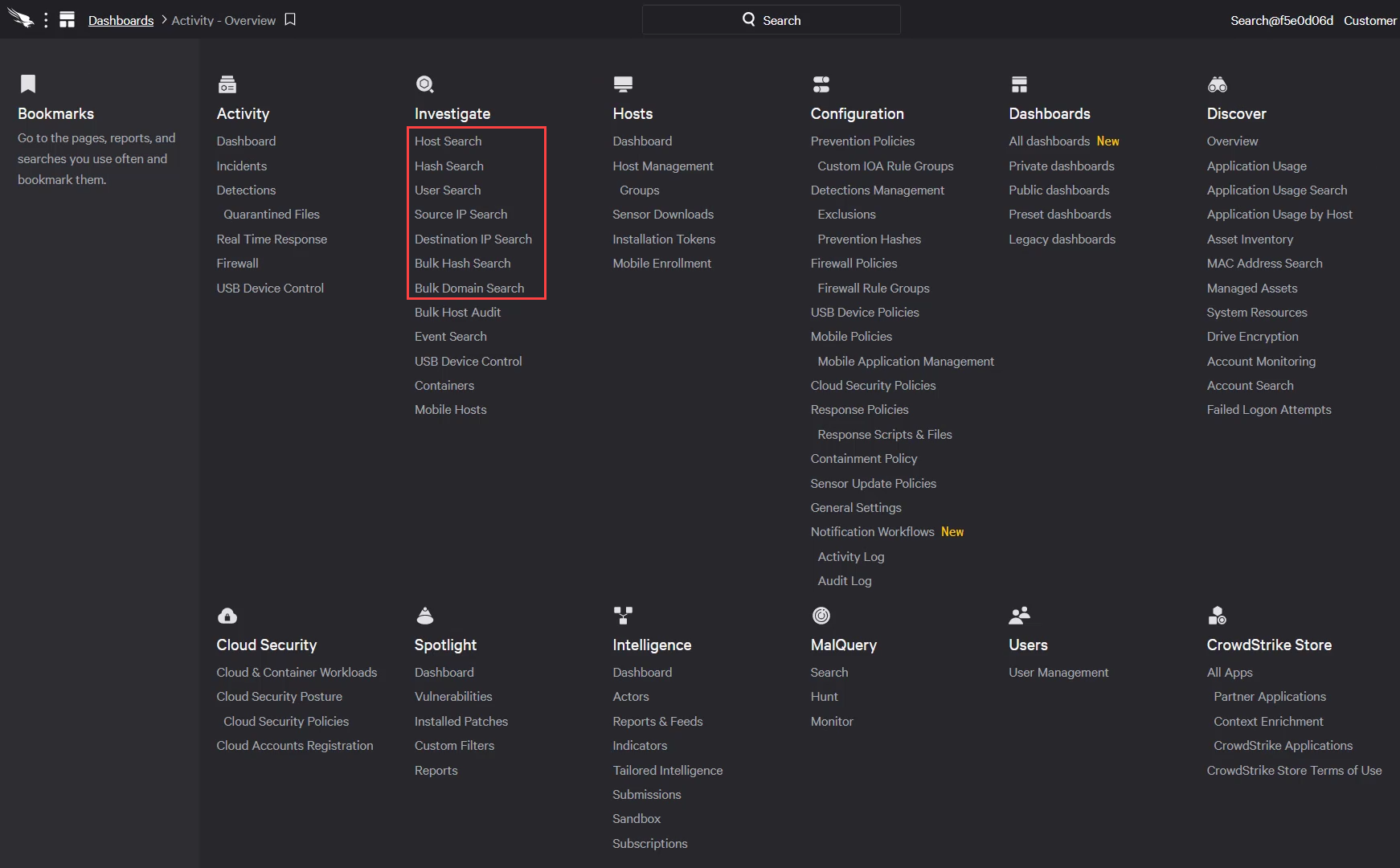Viewport: 1400px width, 868px height.
Task: Open Sensor Update Policies
Action: [x=874, y=484]
